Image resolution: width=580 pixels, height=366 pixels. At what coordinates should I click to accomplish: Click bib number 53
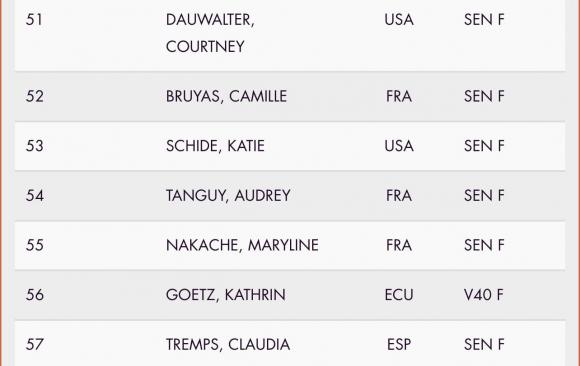pyautogui.click(x=35, y=146)
